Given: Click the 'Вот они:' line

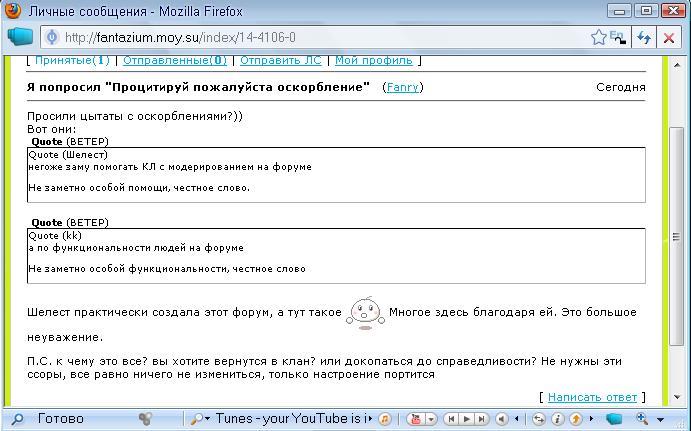Looking at the screenshot, I should coord(52,129).
